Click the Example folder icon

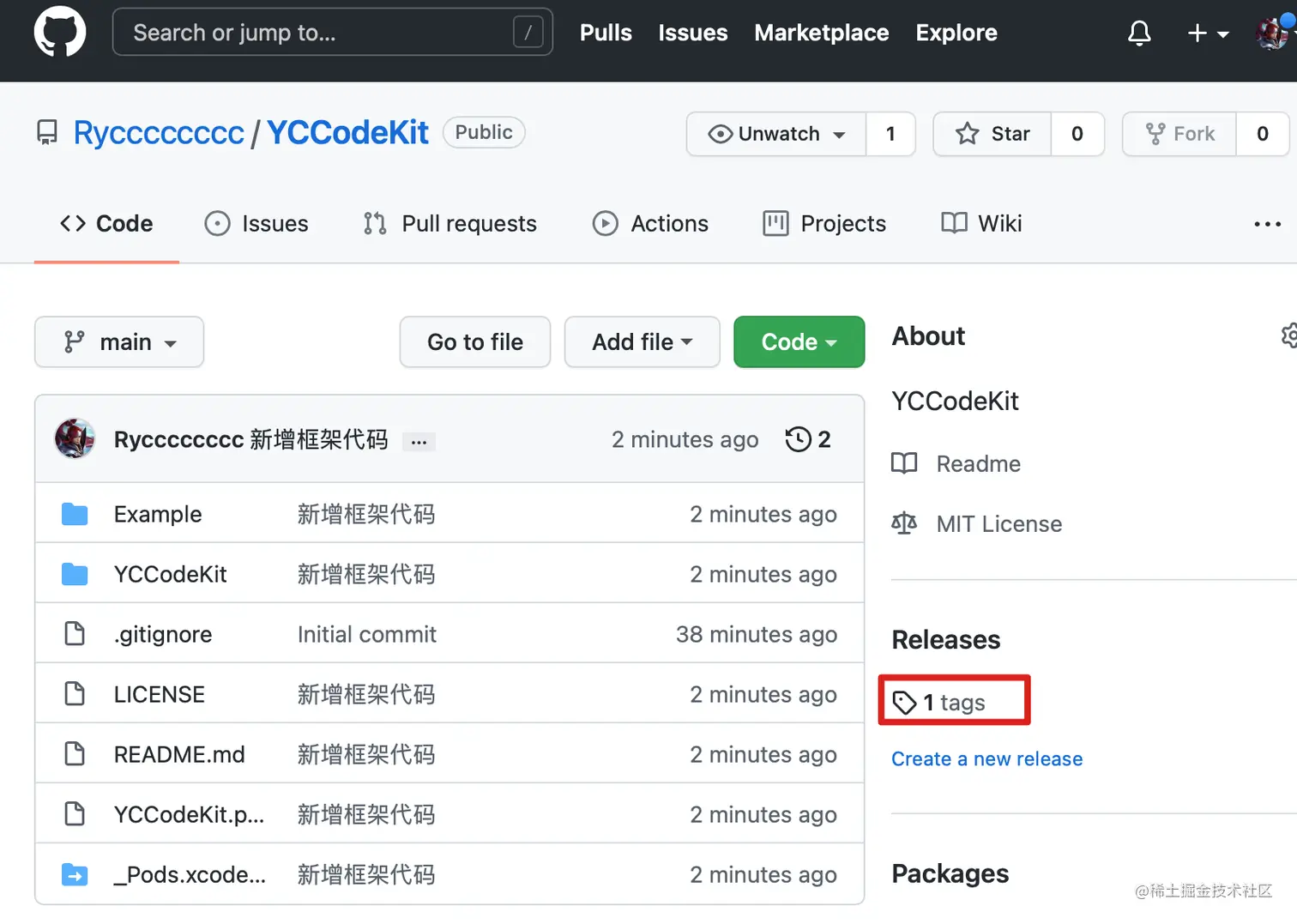tap(75, 514)
